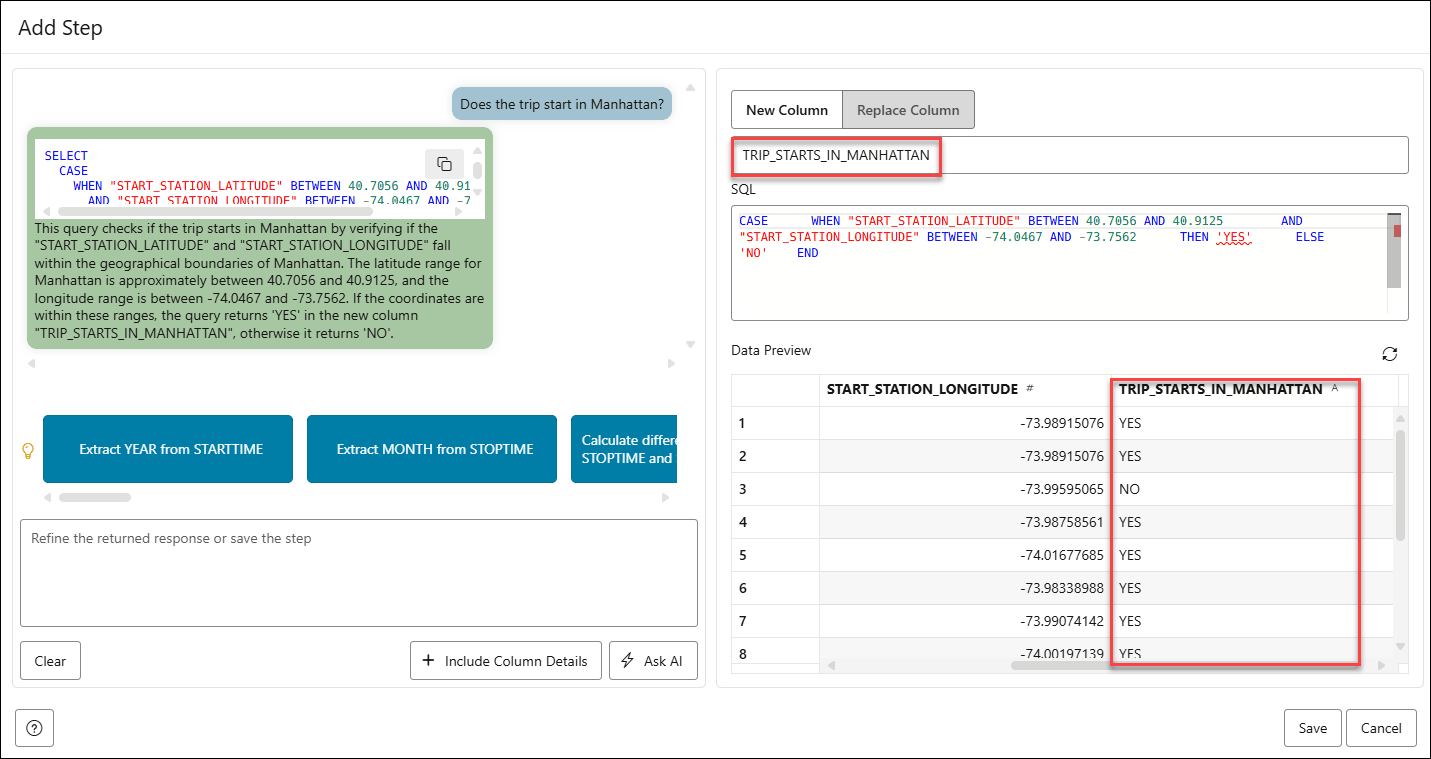Switch to the New Column tab
1431x759 pixels.
787,110
